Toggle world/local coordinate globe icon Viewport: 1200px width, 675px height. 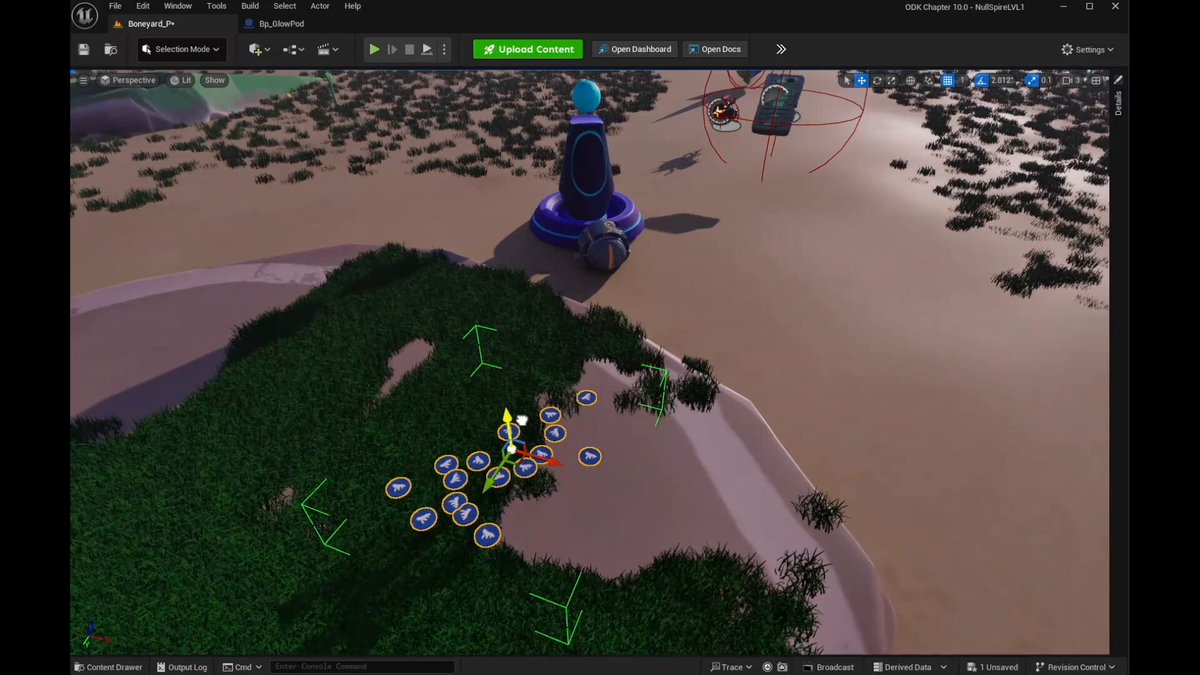tap(911, 80)
